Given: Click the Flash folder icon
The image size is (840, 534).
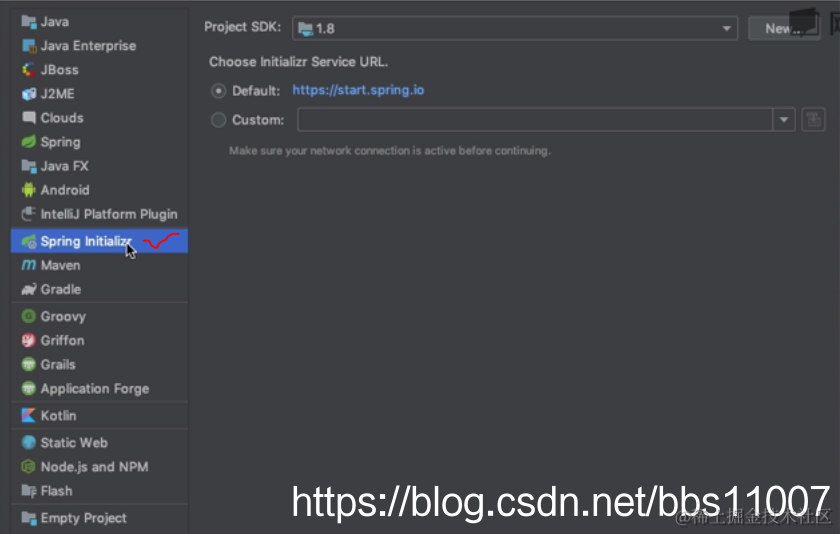Looking at the screenshot, I should click(x=28, y=491).
